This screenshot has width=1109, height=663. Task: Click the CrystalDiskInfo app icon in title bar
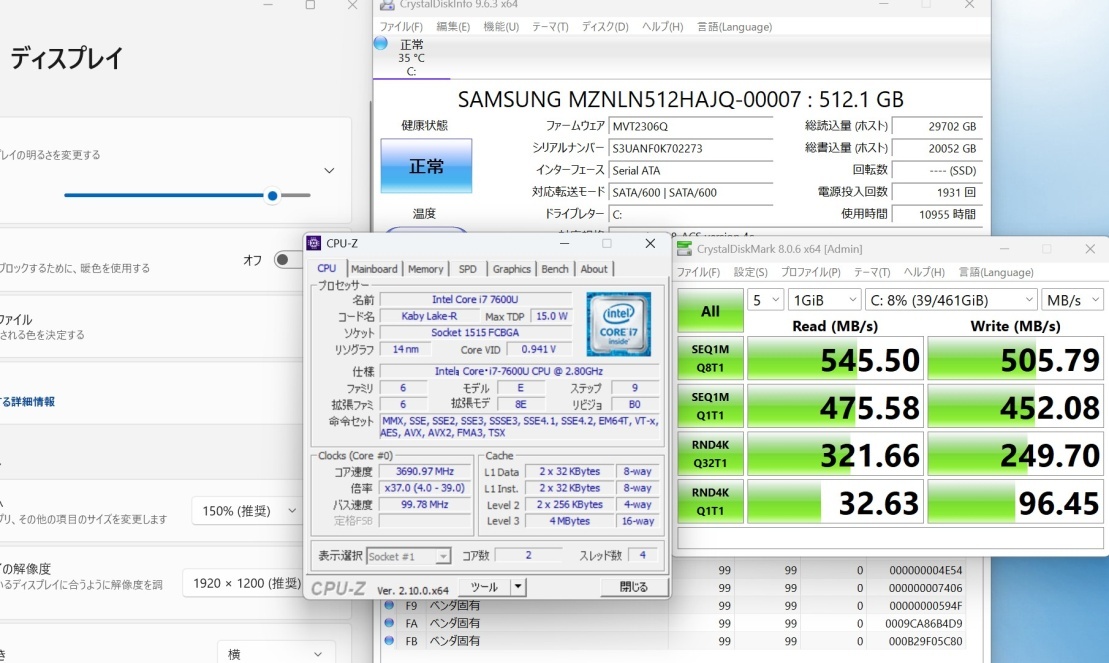click(x=387, y=5)
